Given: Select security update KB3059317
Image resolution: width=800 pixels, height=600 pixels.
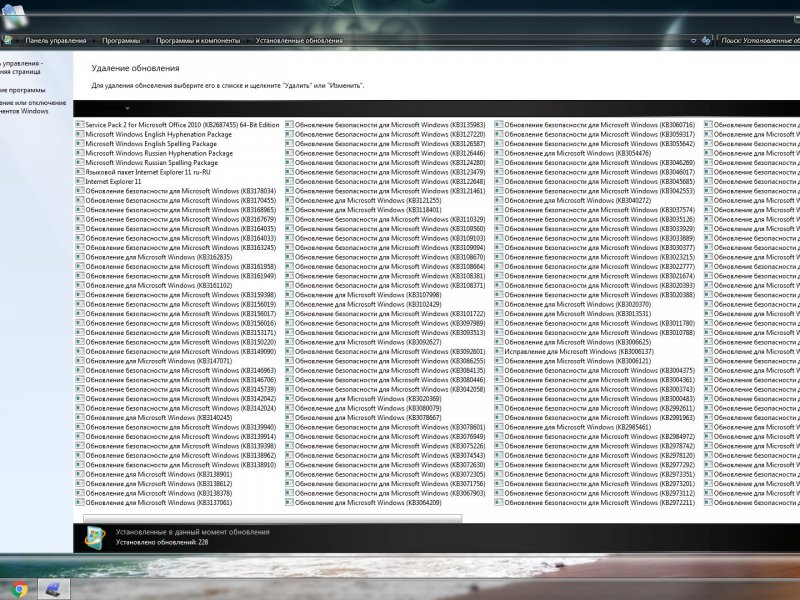Looking at the screenshot, I should tap(599, 134).
